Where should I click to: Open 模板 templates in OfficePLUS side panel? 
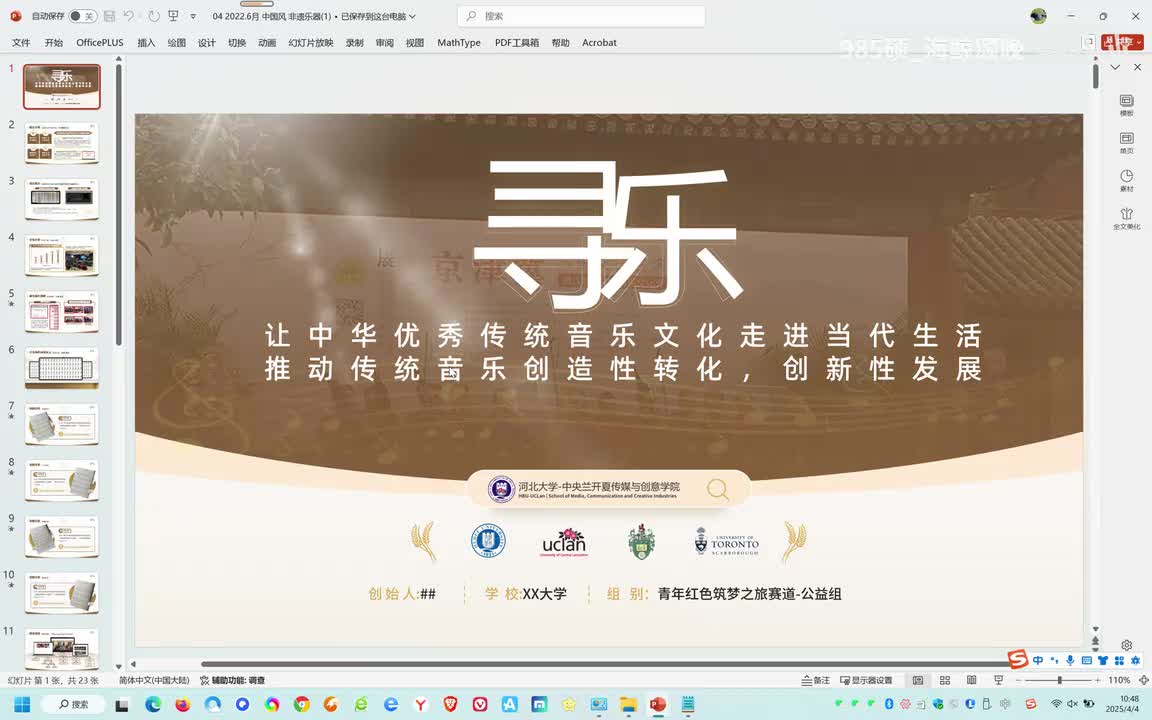coord(1126,105)
